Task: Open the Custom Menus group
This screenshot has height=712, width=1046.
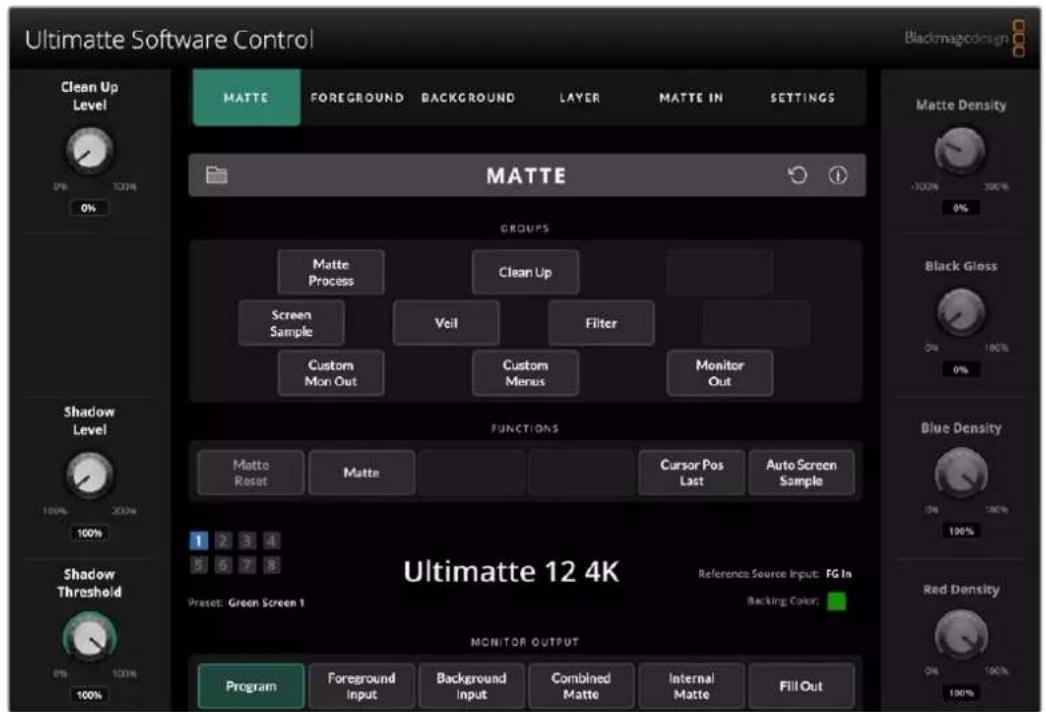Action: pos(525,373)
